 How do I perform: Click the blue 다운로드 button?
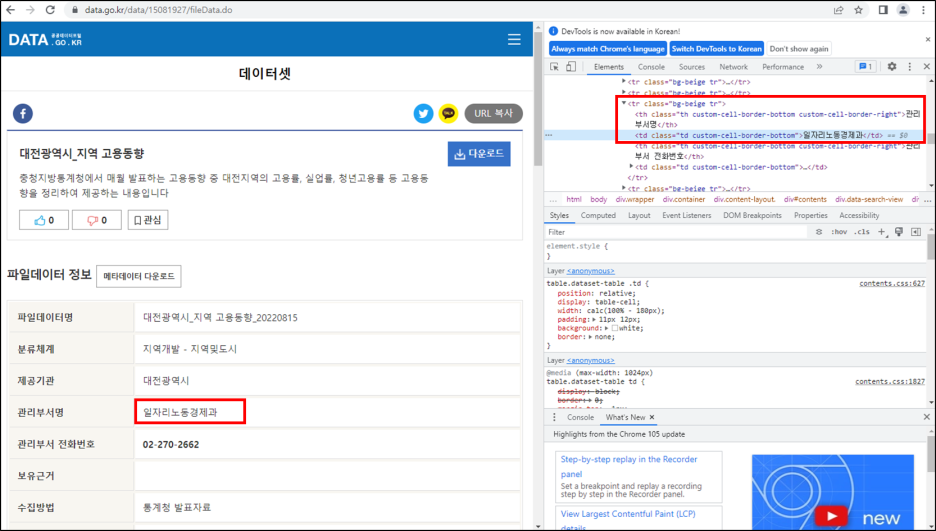point(479,154)
